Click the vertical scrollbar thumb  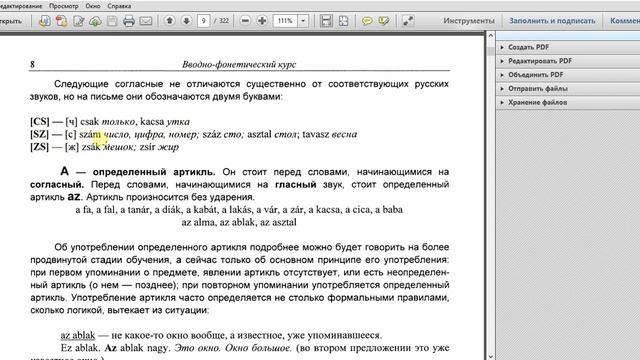(x=491, y=51)
